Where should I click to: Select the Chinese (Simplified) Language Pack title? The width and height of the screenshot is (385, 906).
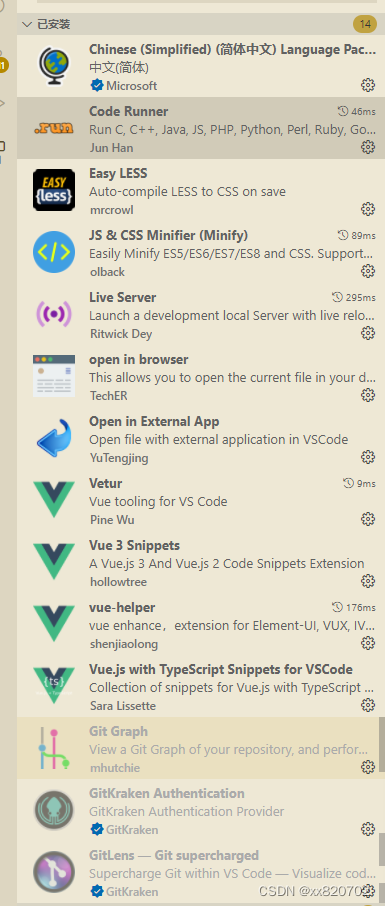[232, 50]
